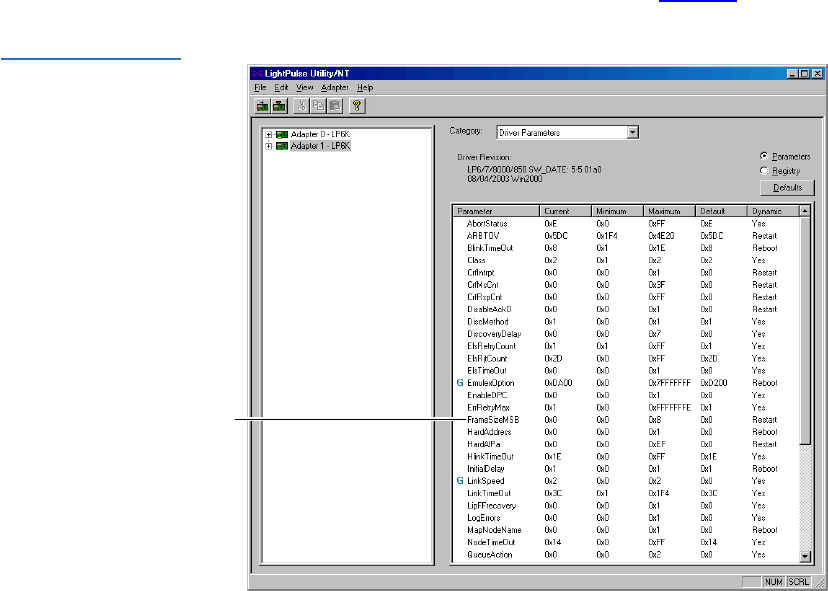
Task: Select the LinkSpeed parameter name
Action: pos(486,481)
